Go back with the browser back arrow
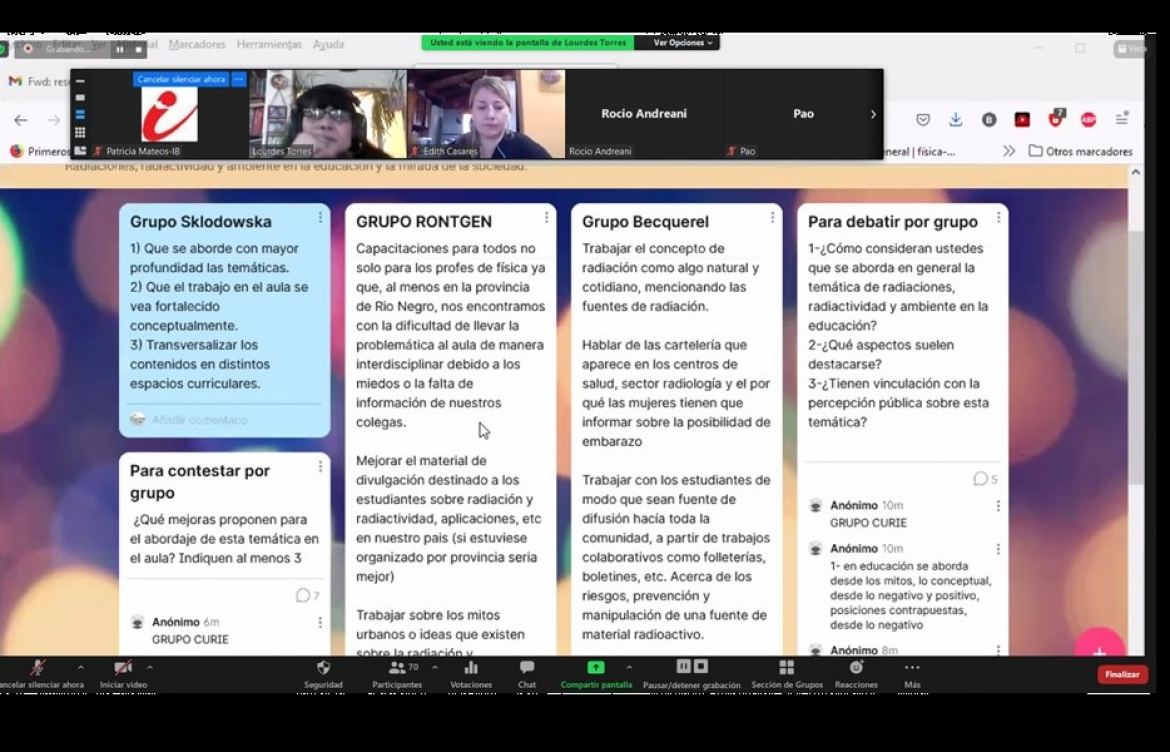The width and height of the screenshot is (1170, 752). tap(21, 119)
